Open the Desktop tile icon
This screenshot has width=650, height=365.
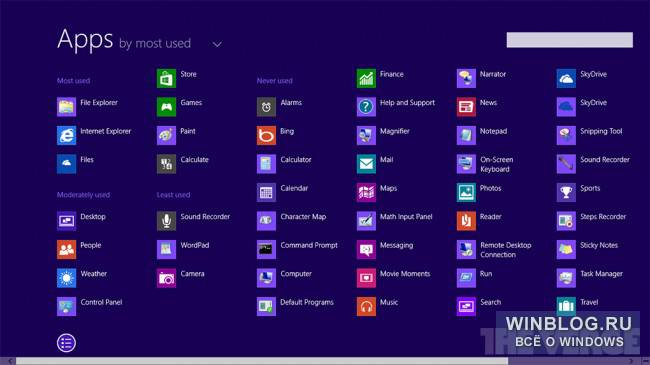coord(66,221)
